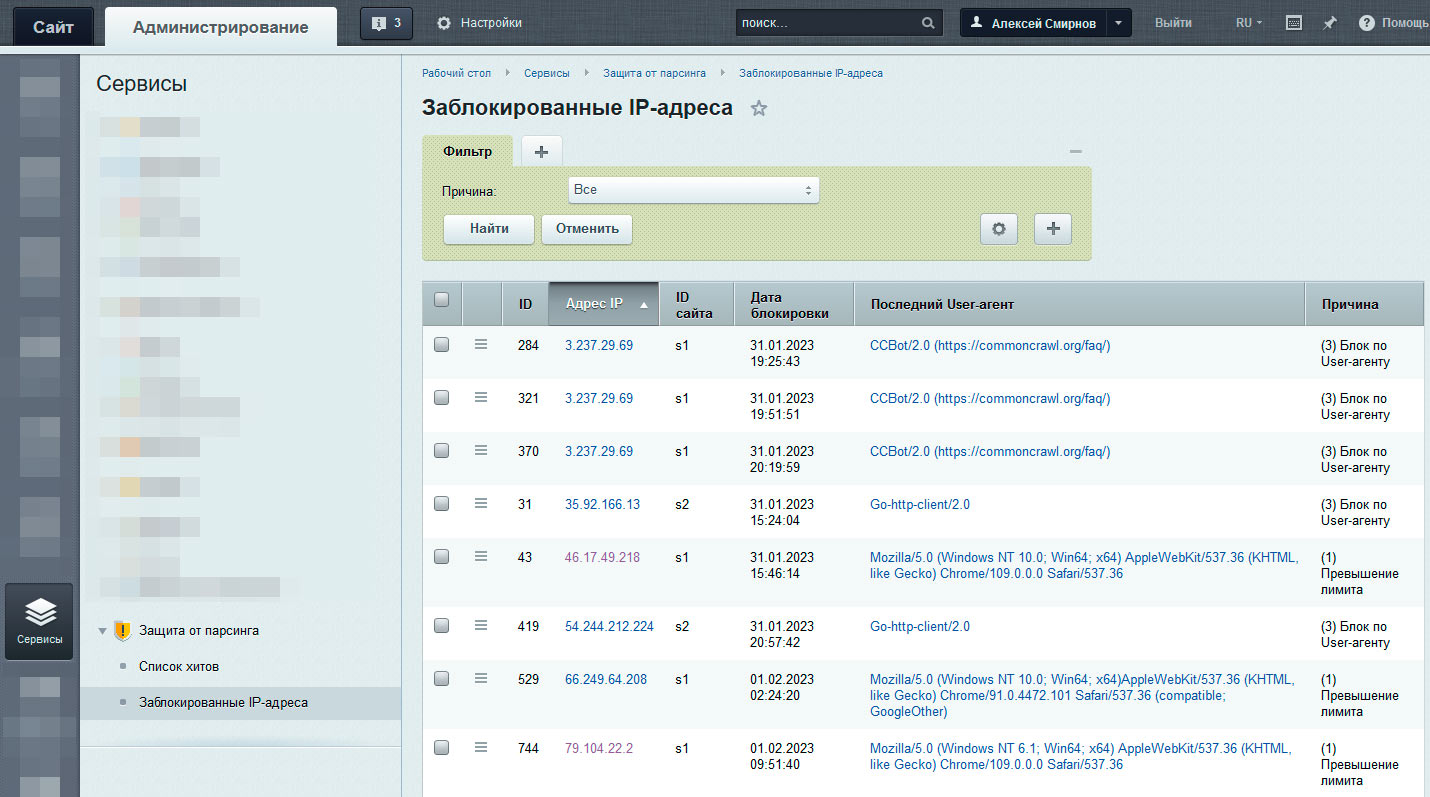Image resolution: width=1430 pixels, height=797 pixels.
Task: Open the filter settings gear button
Action: click(998, 229)
